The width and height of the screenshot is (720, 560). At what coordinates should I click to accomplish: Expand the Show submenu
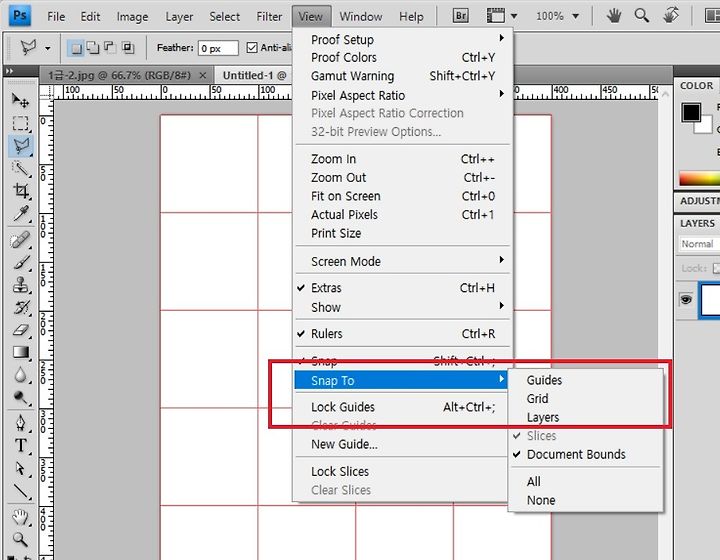click(x=402, y=307)
